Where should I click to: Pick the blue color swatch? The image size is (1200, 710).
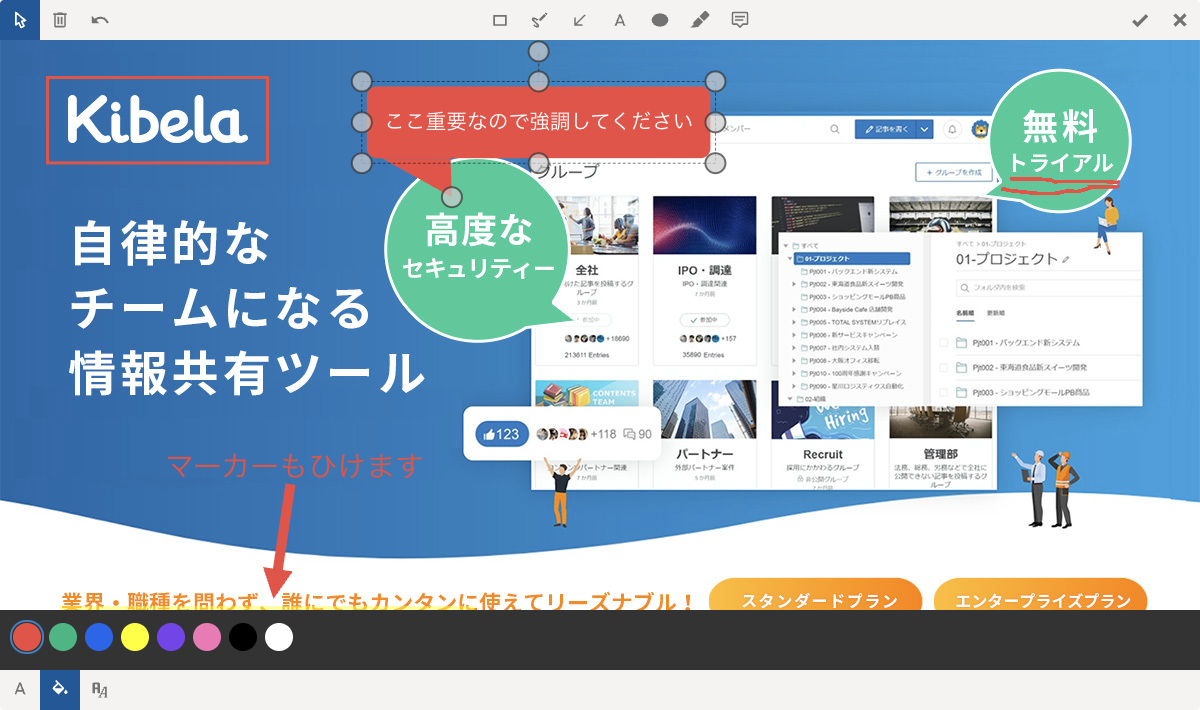tap(99, 637)
